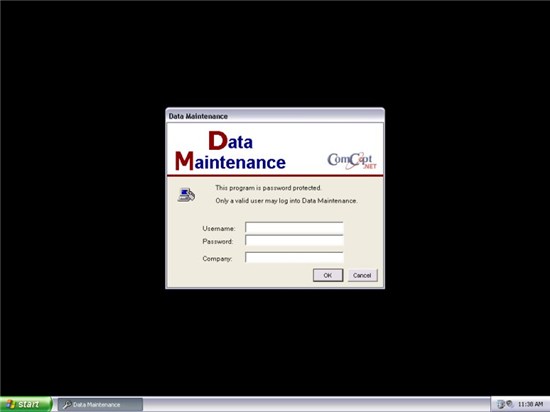Confirm the login with the OK button
This screenshot has width=550, height=412.
(328, 275)
